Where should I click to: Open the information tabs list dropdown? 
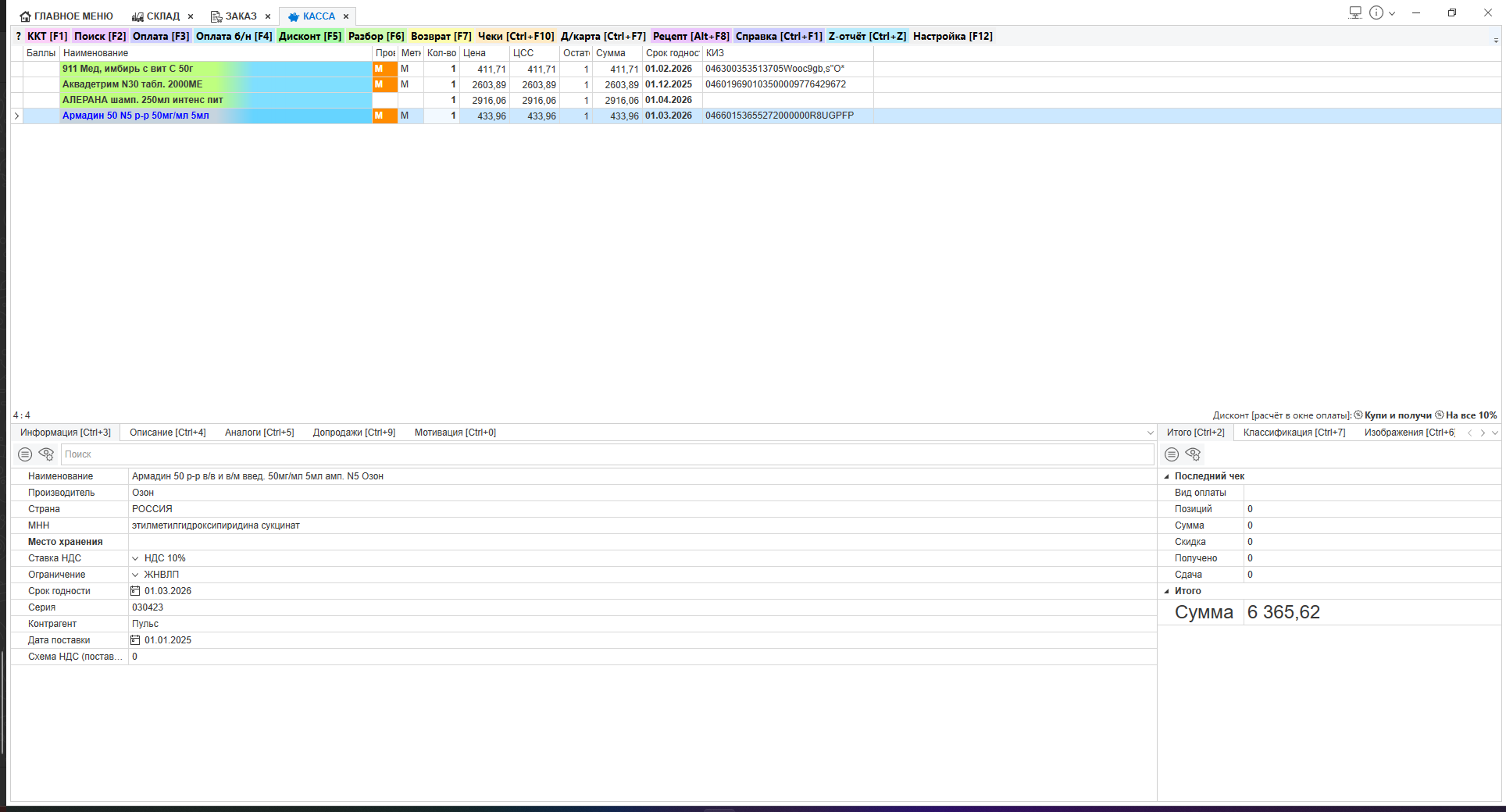pos(1150,433)
